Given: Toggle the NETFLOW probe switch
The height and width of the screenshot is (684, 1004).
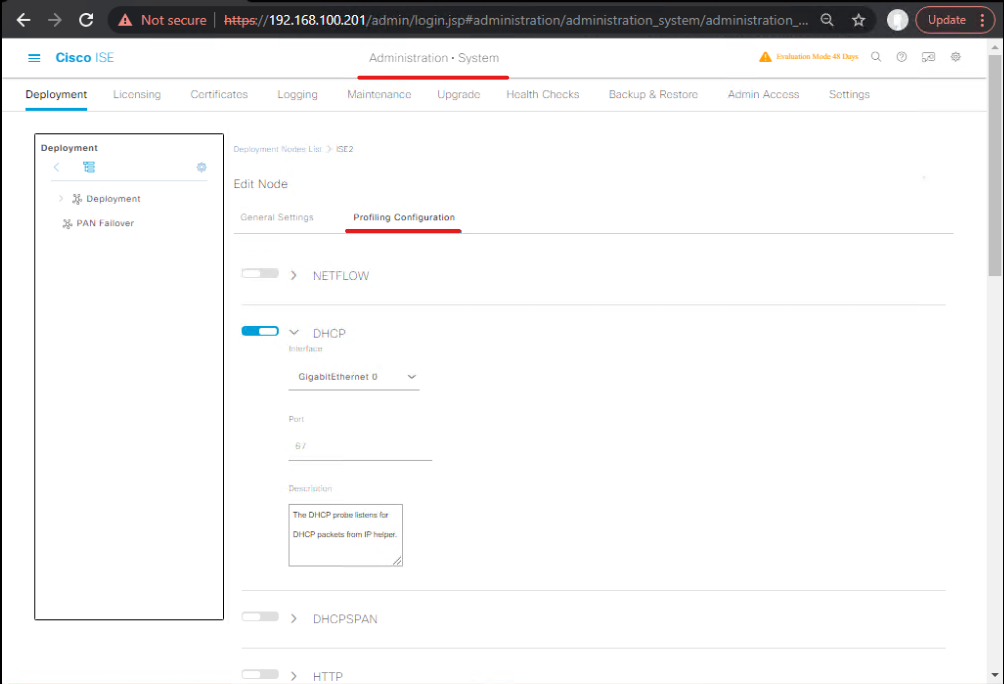Looking at the screenshot, I should [x=260, y=273].
